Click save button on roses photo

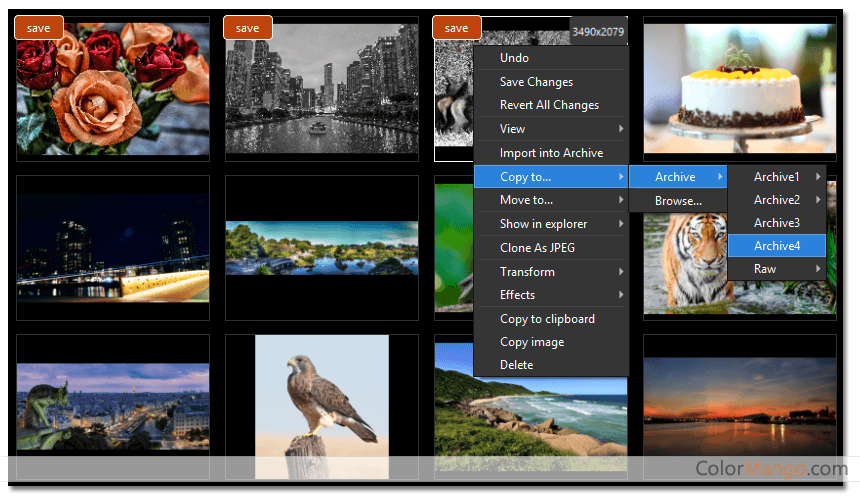(x=38, y=28)
